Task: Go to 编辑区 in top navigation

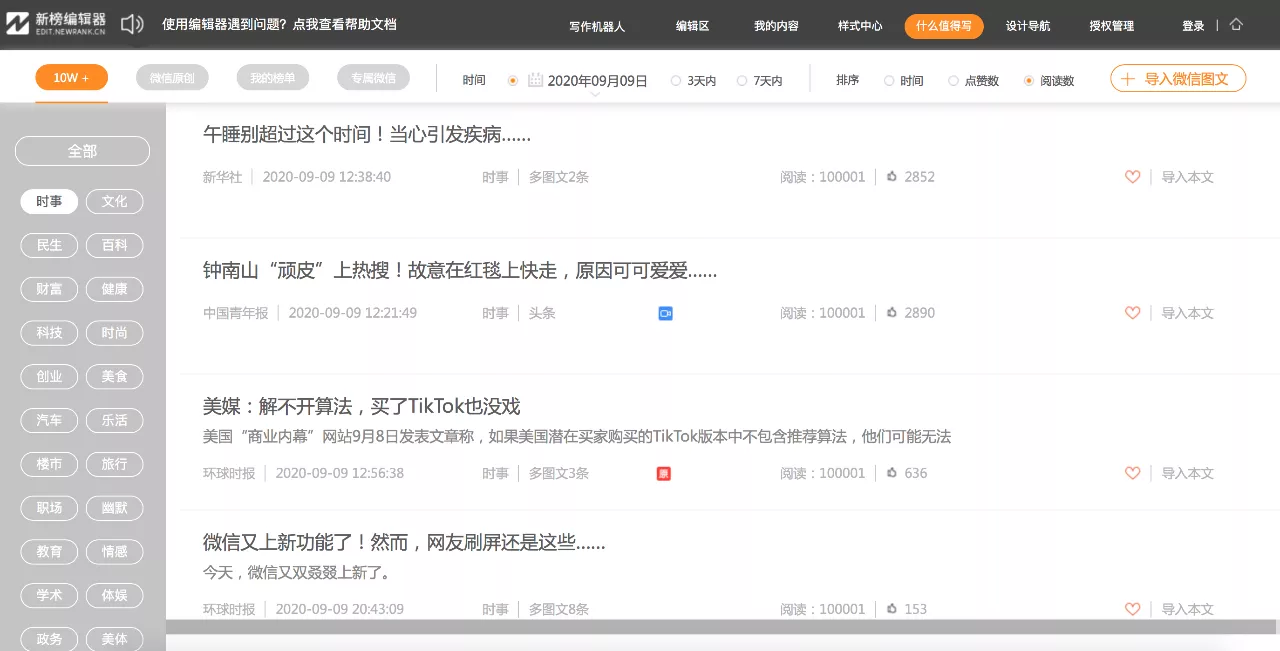Action: 692,26
